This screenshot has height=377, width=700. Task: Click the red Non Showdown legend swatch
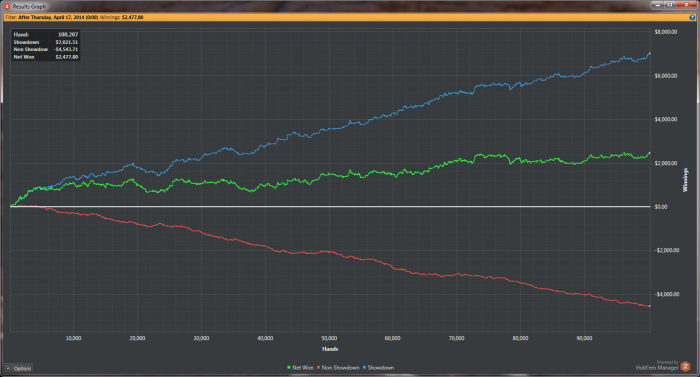tap(319, 368)
